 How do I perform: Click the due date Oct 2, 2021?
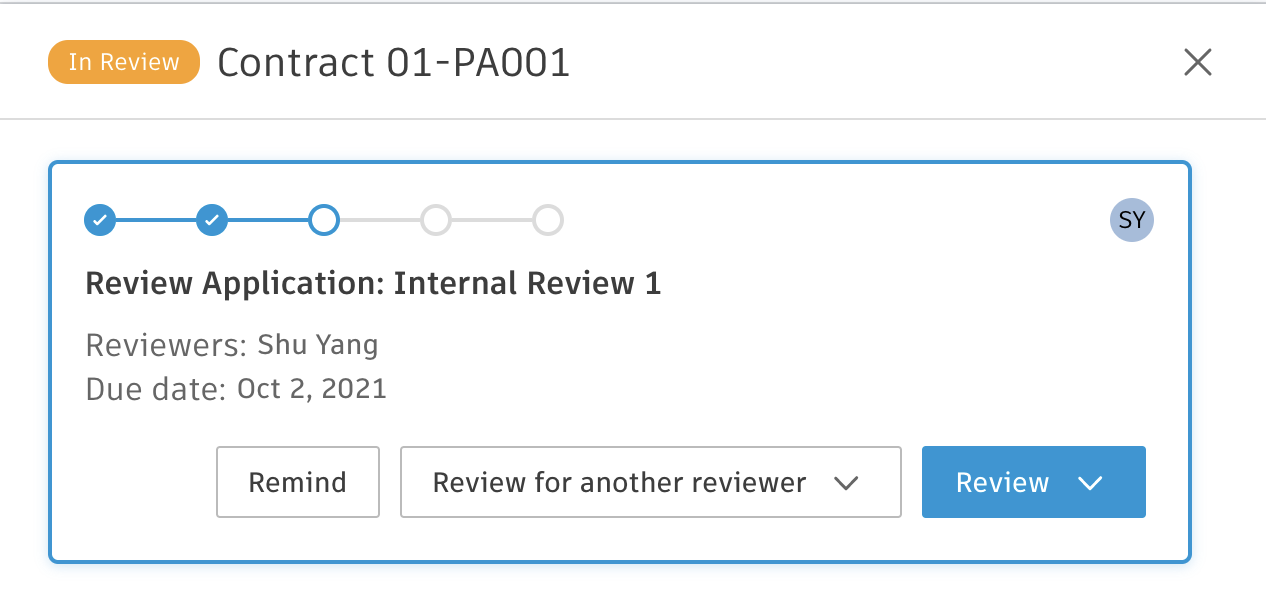311,388
